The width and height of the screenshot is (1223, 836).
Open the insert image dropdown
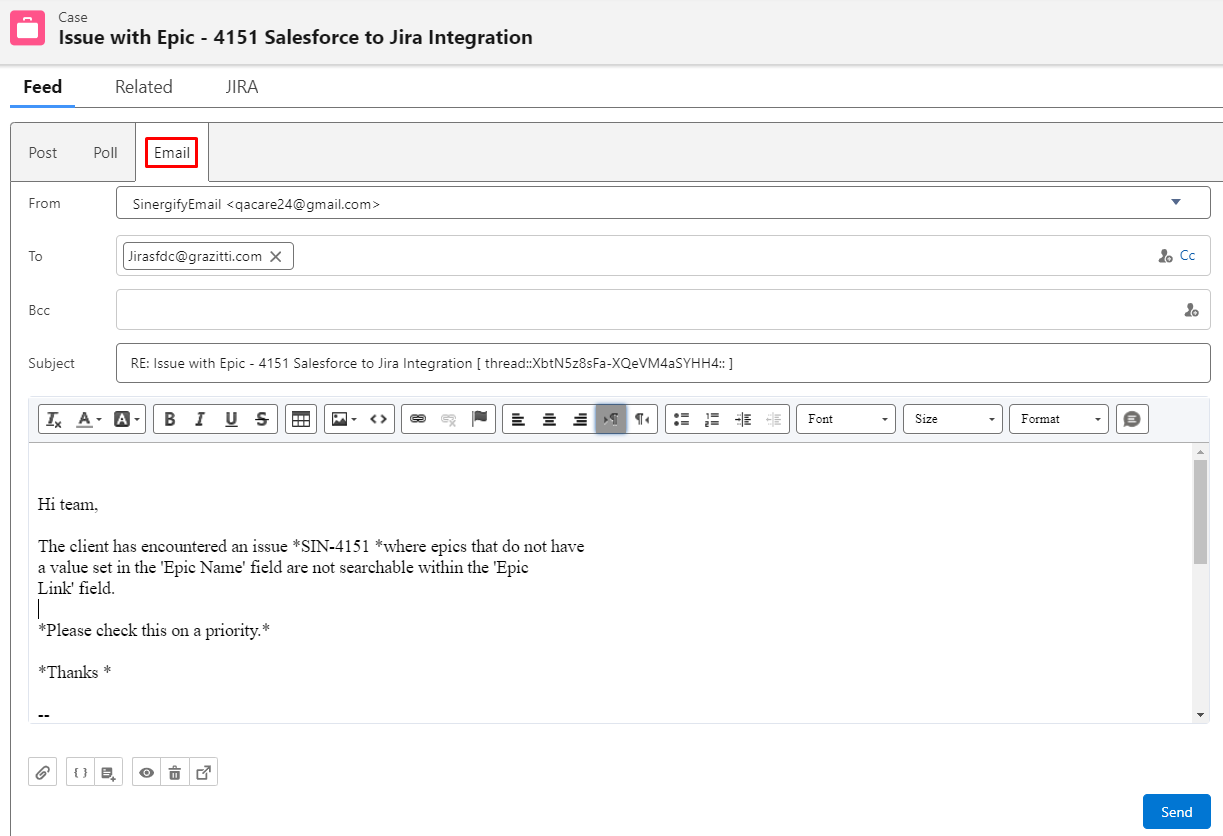344,419
